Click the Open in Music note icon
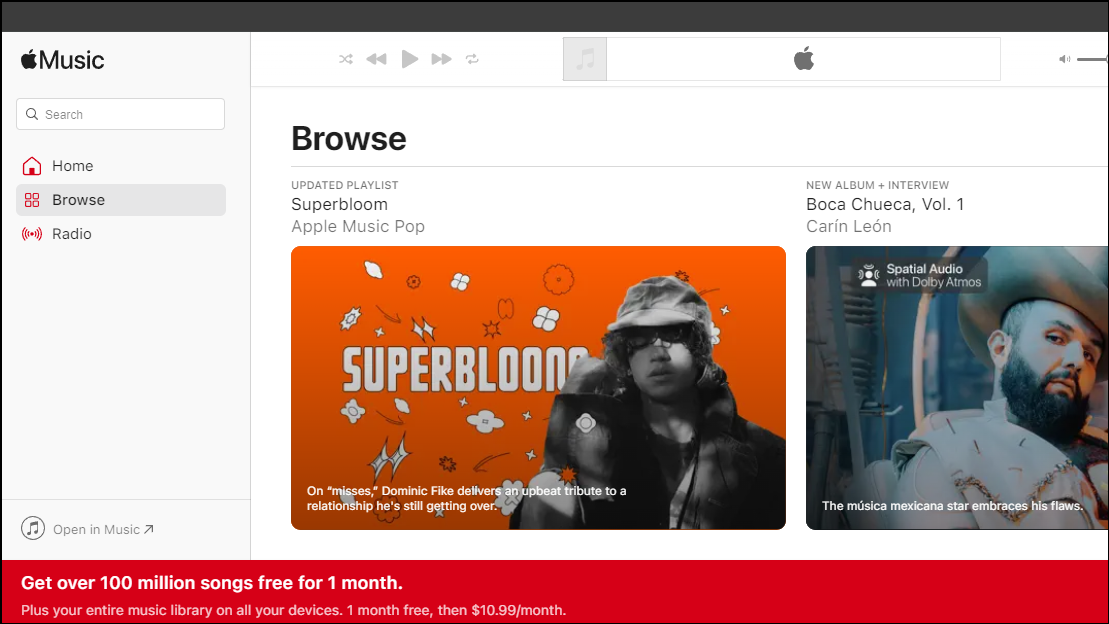Image resolution: width=1109 pixels, height=624 pixels. [33, 528]
